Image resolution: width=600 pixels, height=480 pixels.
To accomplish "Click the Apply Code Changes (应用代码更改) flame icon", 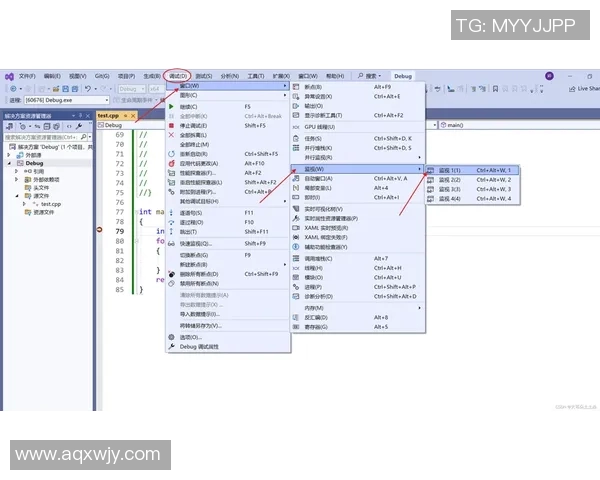I will [171, 163].
